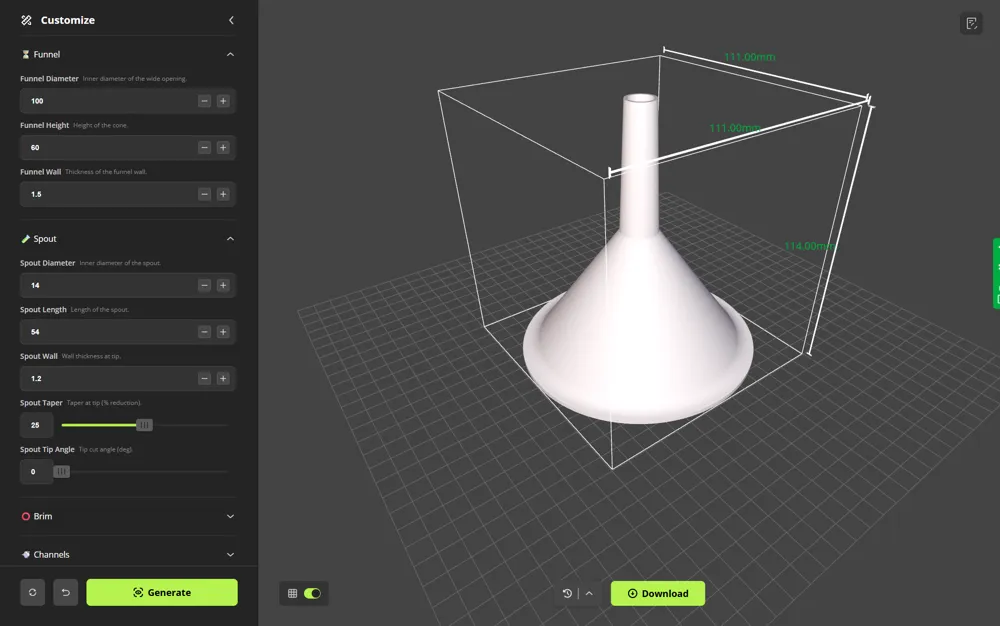The image size is (1000, 626).
Task: Collapse the Customize sidebar with the arrow
Action: (x=232, y=20)
